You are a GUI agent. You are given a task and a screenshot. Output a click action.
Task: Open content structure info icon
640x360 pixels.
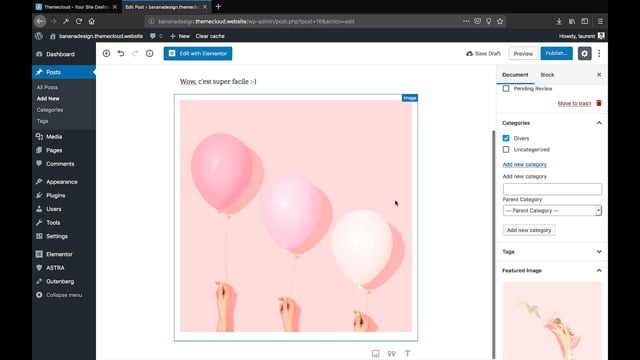click(149, 53)
